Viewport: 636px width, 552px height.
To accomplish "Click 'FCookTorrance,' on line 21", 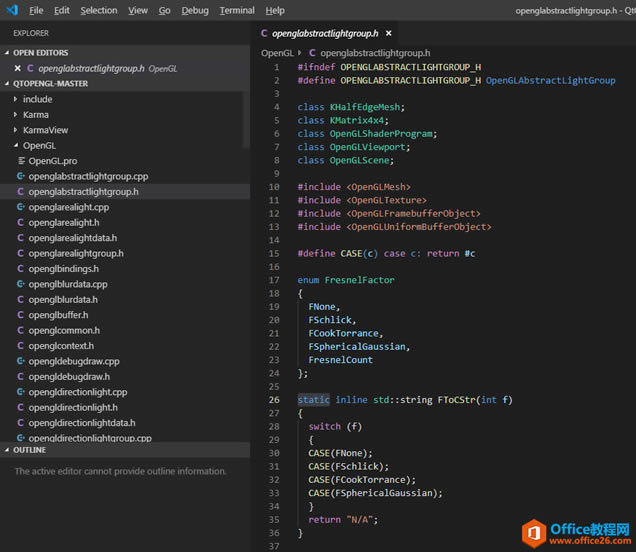I will click(346, 333).
